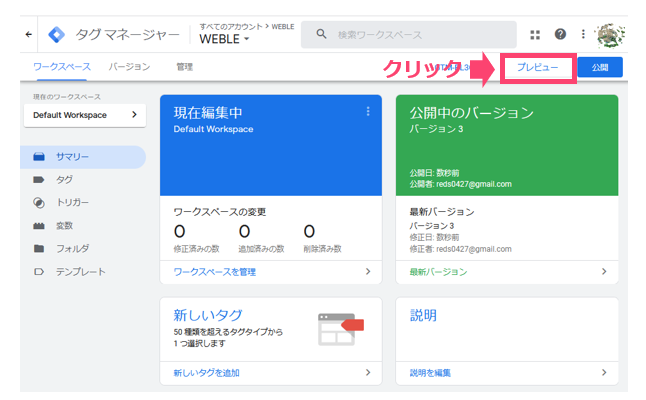Open the header three-dot menu
The height and width of the screenshot is (400, 646).
[583, 34]
